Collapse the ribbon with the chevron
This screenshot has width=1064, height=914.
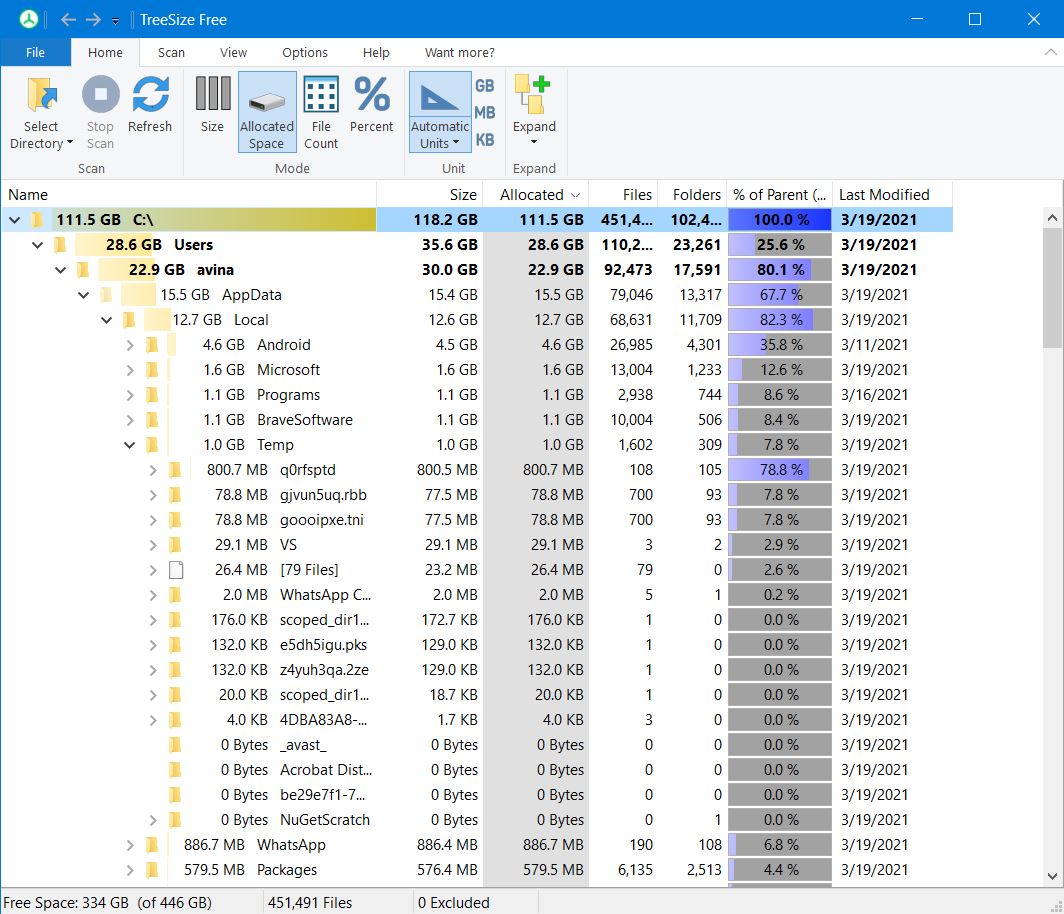pyautogui.click(x=1050, y=52)
